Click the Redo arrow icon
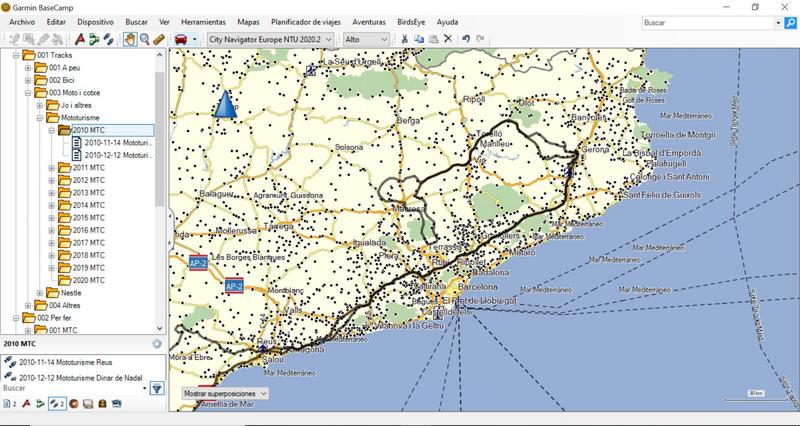The width and height of the screenshot is (800, 426). coord(480,39)
